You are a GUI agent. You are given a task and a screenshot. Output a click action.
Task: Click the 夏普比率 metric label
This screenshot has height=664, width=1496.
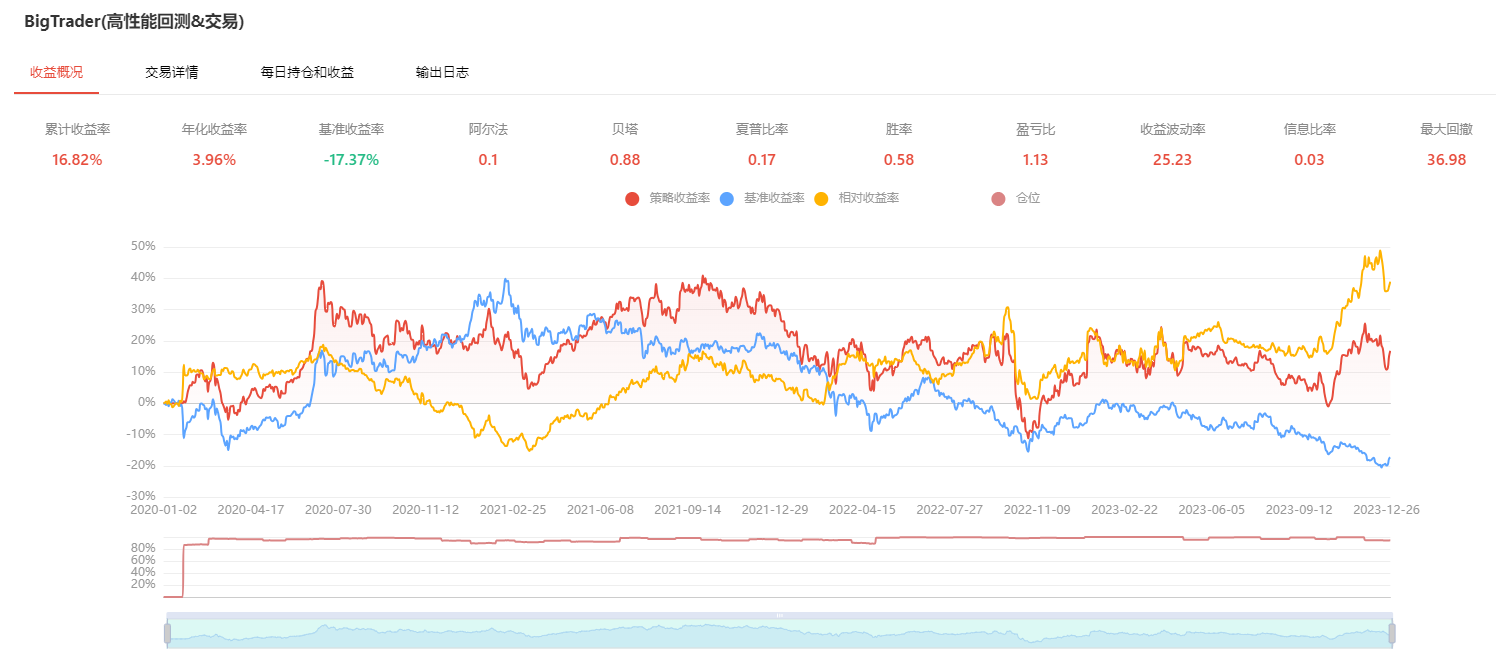click(762, 130)
